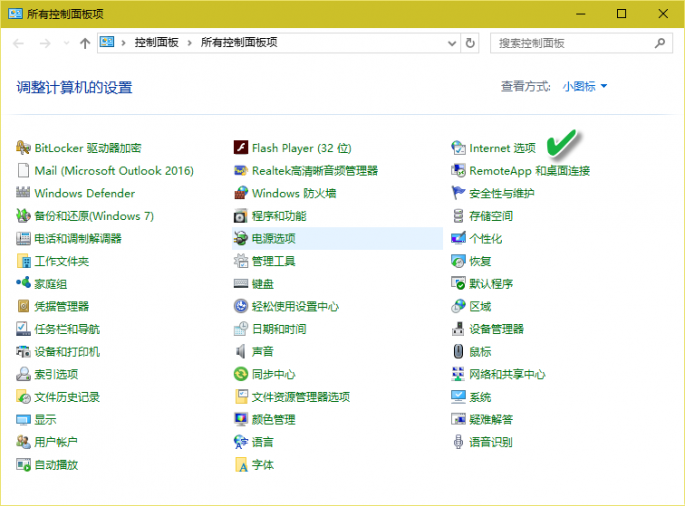
Task: Open the Internet 选项 icon
Action: [458, 148]
